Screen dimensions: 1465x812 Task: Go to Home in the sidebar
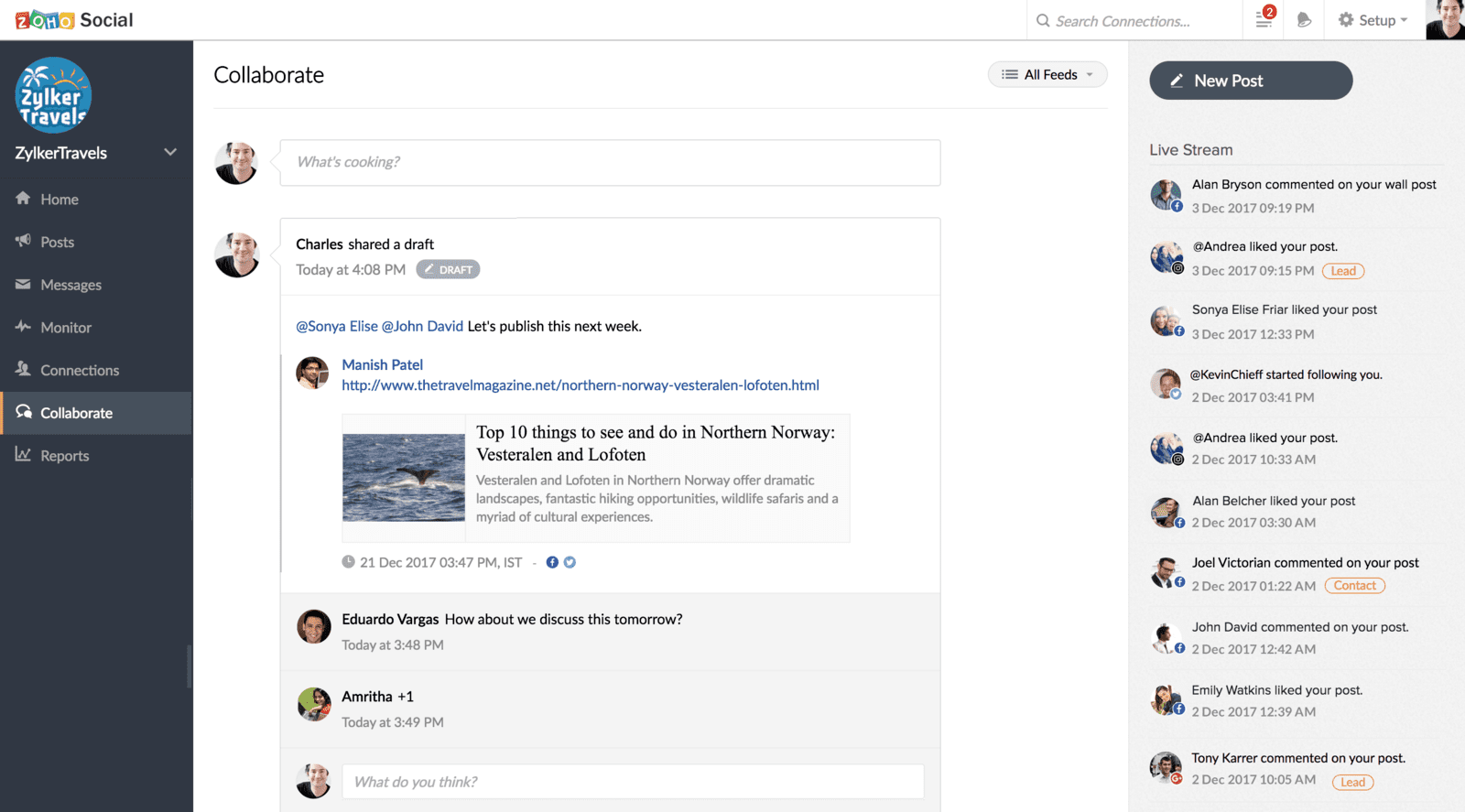point(60,200)
